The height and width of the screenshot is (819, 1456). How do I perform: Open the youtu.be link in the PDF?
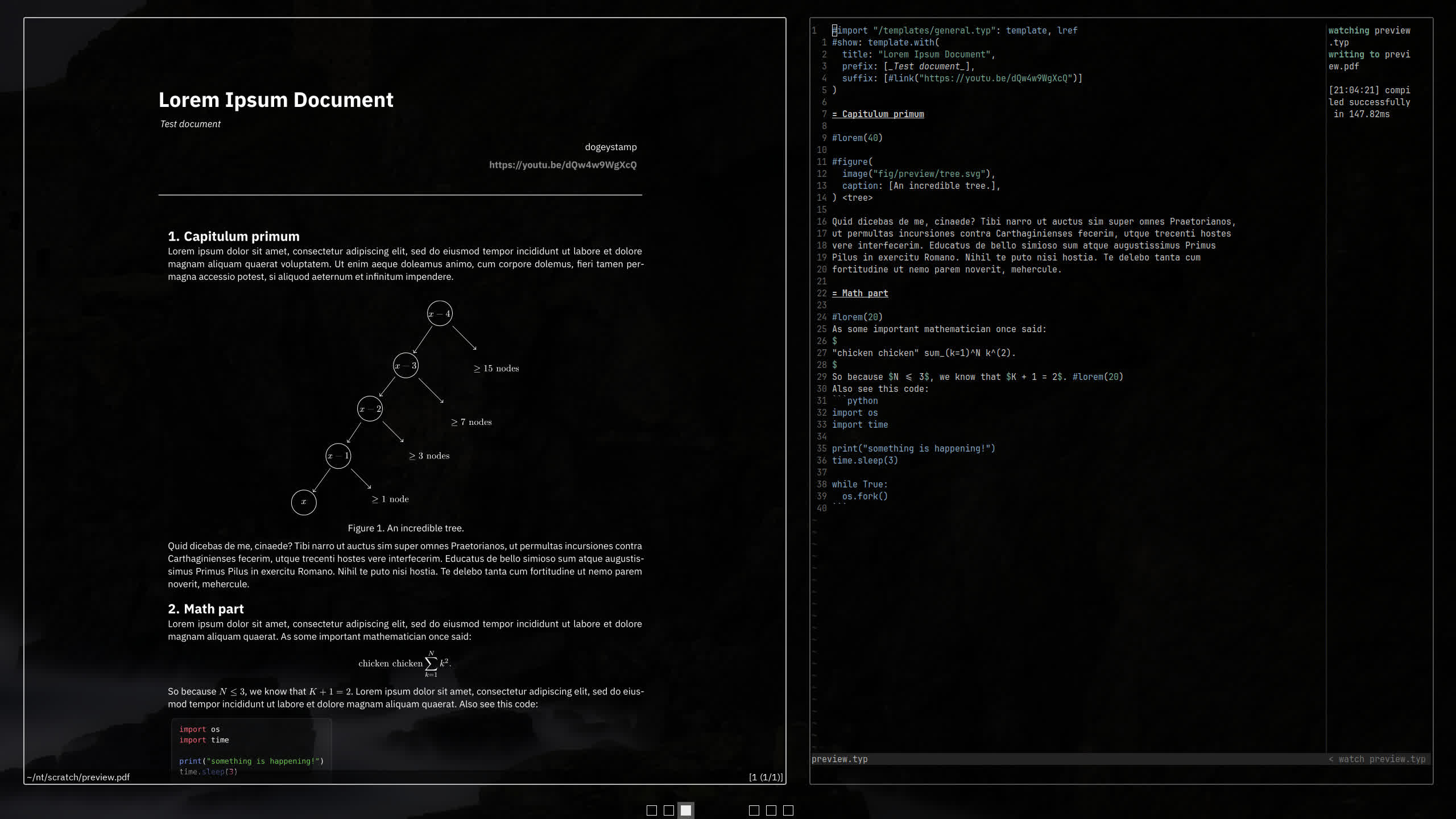563,165
